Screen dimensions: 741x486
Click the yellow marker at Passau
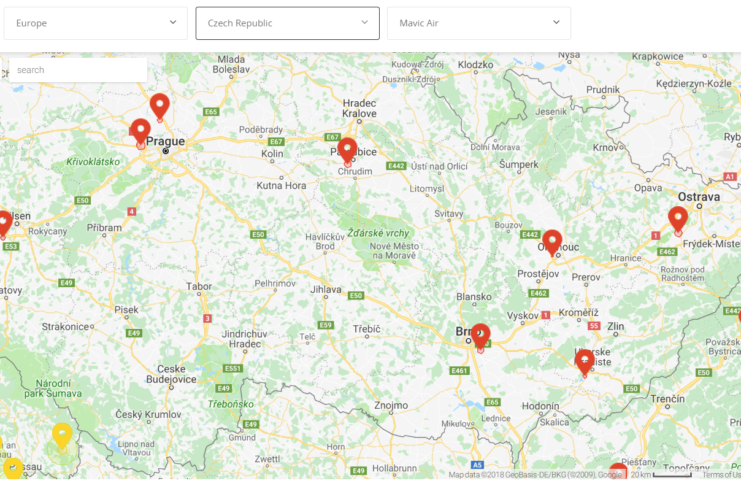(x=13, y=467)
